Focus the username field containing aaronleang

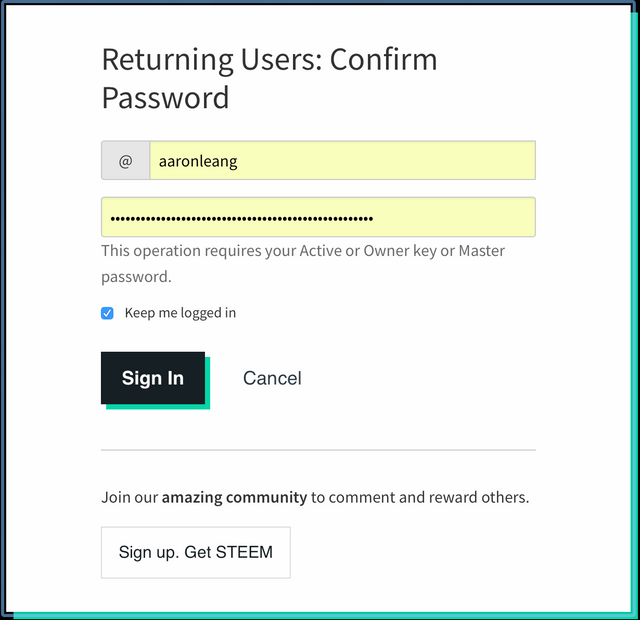tap(341, 160)
